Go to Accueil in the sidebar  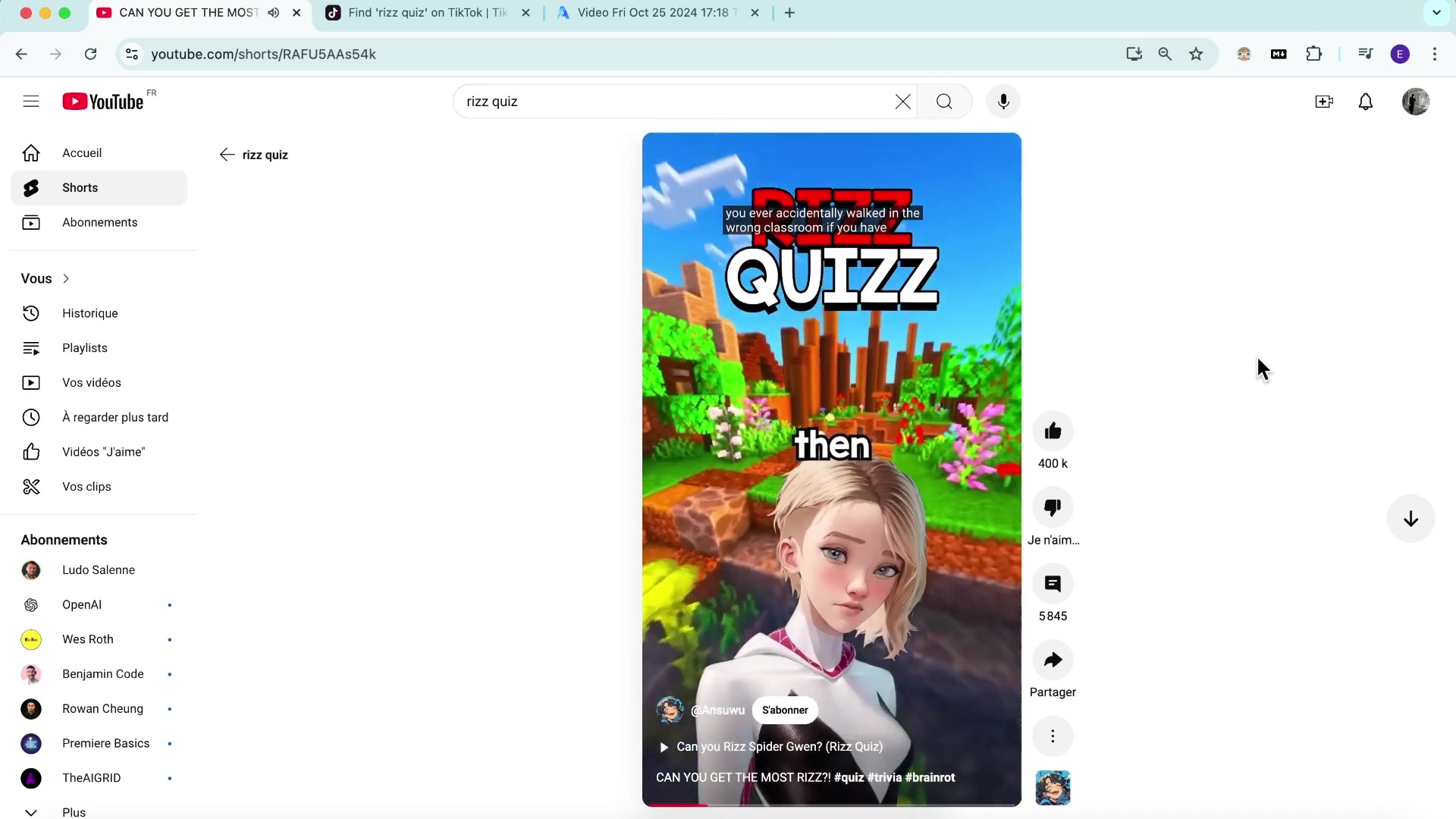[x=99, y=153]
